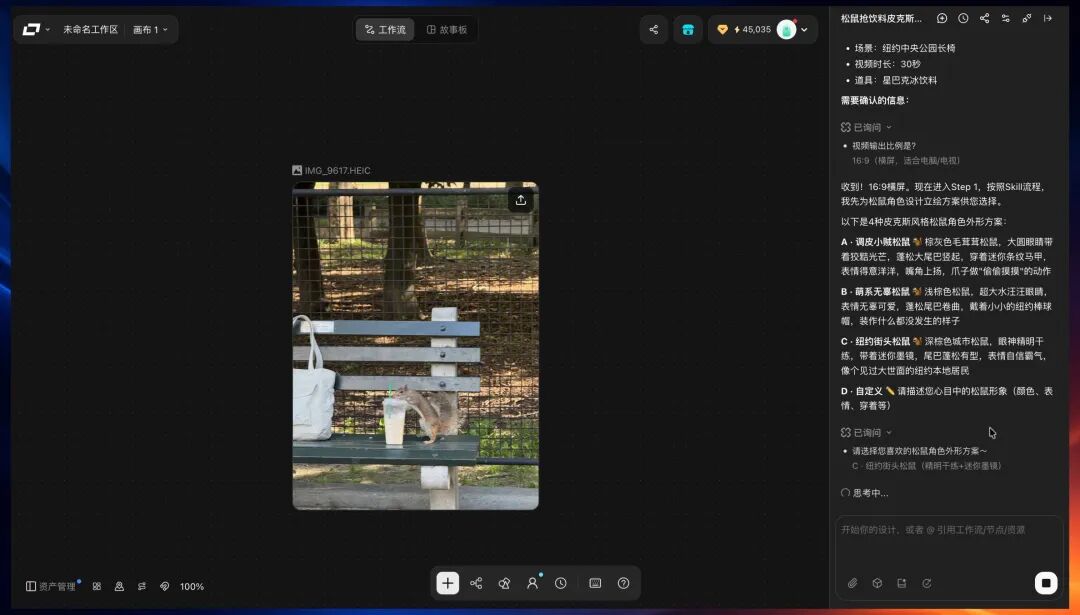The width and height of the screenshot is (1080, 615).
Task: Open the shapes icon in bottom toolbar
Action: point(504,583)
